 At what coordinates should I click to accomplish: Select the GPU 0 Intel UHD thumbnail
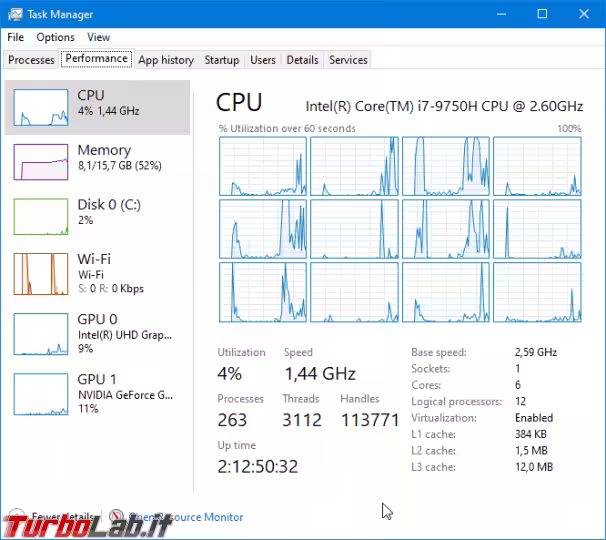pos(41,334)
